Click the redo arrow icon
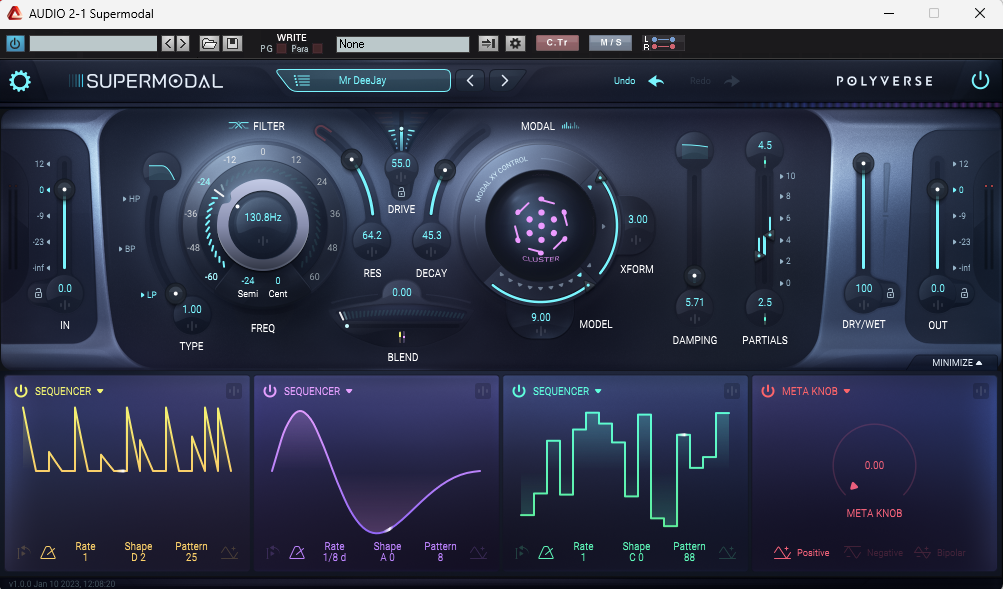Image resolution: width=1003 pixels, height=589 pixels. [732, 81]
